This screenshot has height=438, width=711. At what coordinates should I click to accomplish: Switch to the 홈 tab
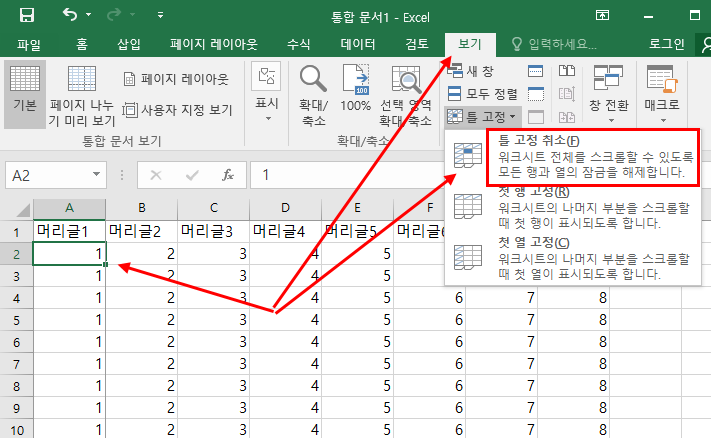pos(82,44)
